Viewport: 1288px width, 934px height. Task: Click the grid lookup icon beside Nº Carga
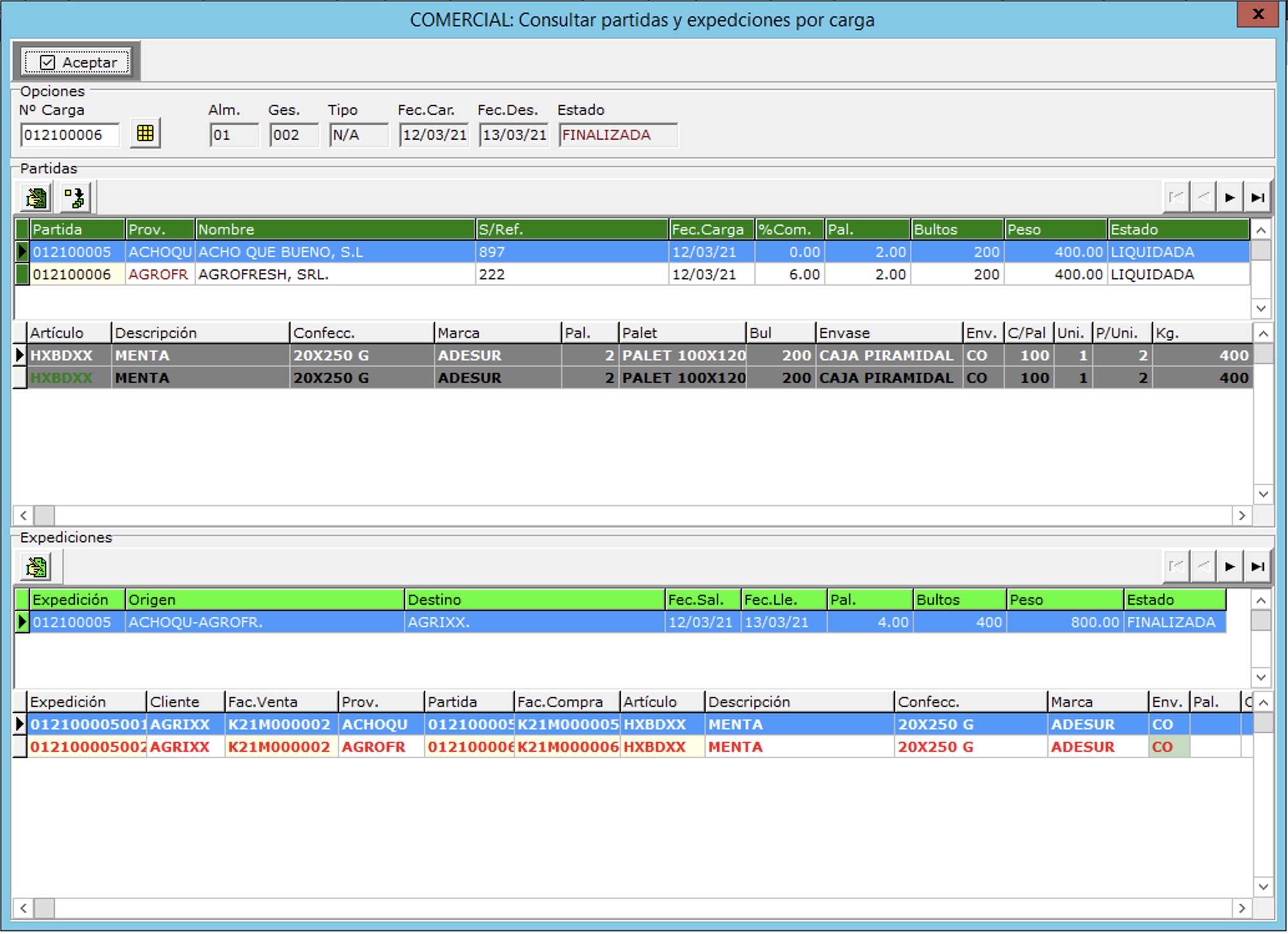click(x=145, y=133)
